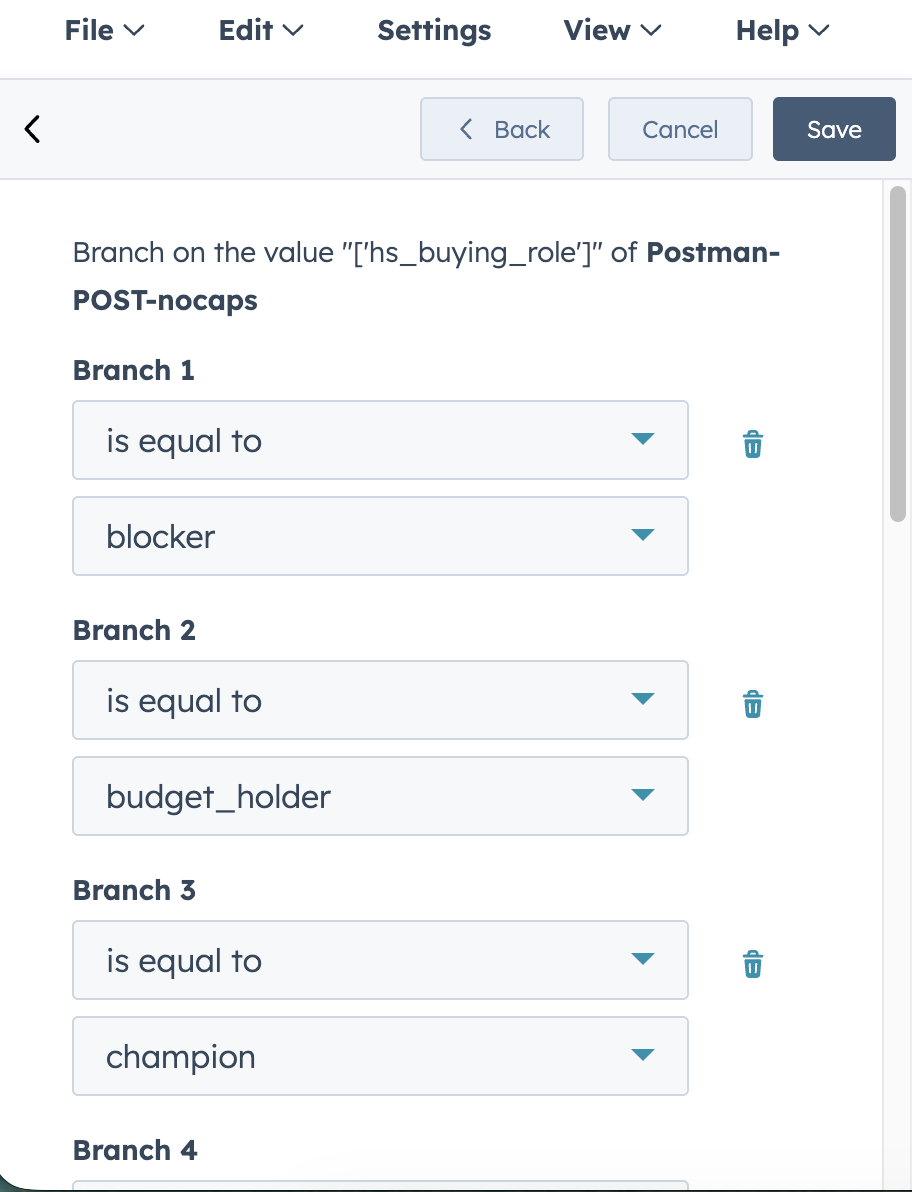
Task: Expand the Help menu chevron
Action: click(820, 31)
